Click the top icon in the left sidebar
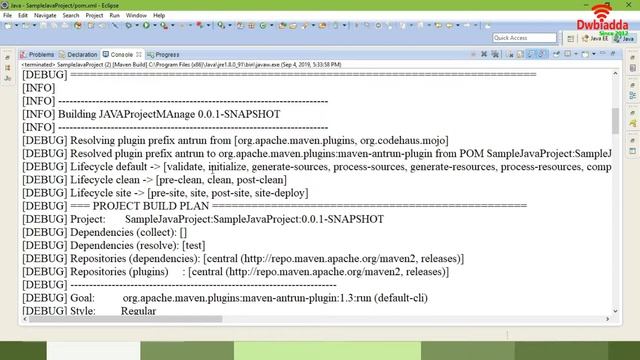640x360 pixels. point(7,58)
